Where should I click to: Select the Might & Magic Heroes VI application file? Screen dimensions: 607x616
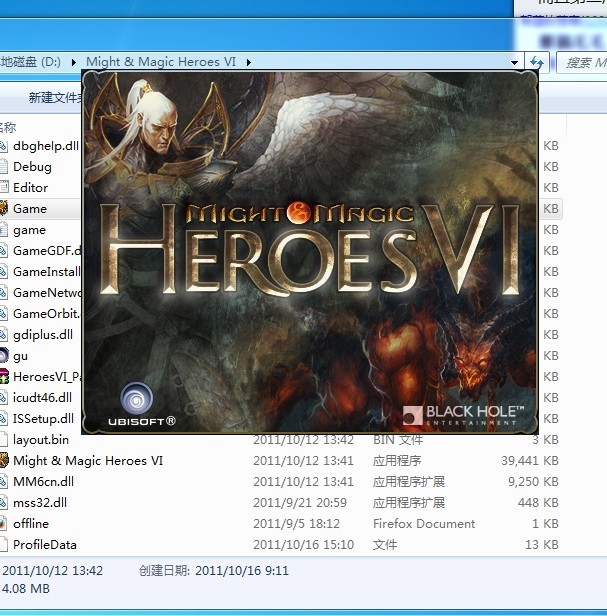[x=87, y=461]
